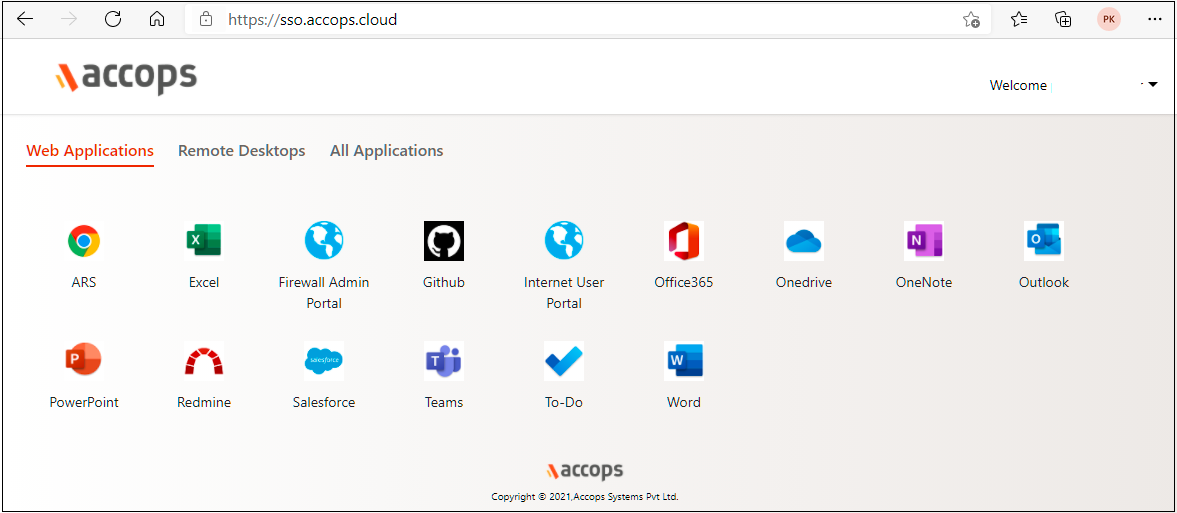Open the Redmine application icon

(204, 361)
